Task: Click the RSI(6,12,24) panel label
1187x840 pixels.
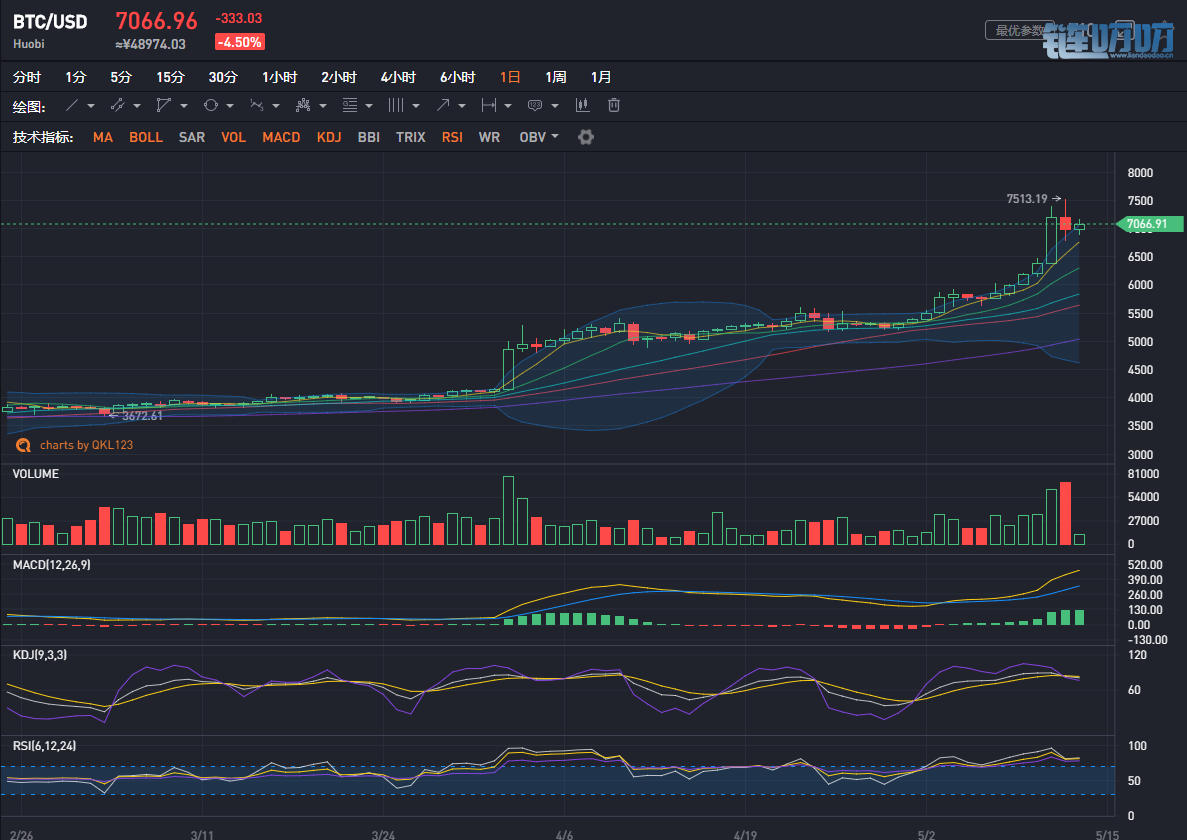Action: [45, 745]
